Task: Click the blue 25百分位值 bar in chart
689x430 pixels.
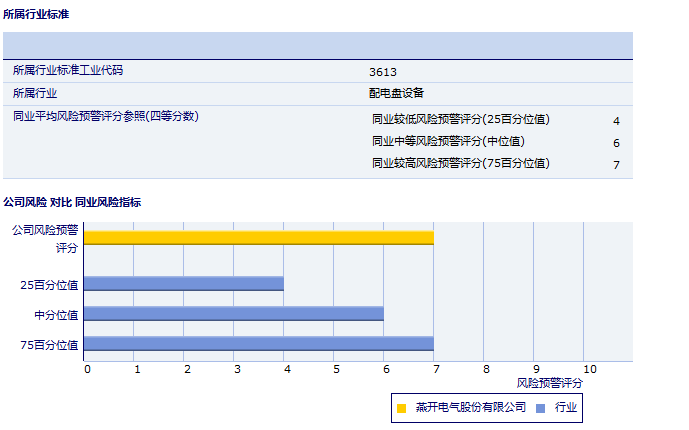Action: pos(184,284)
